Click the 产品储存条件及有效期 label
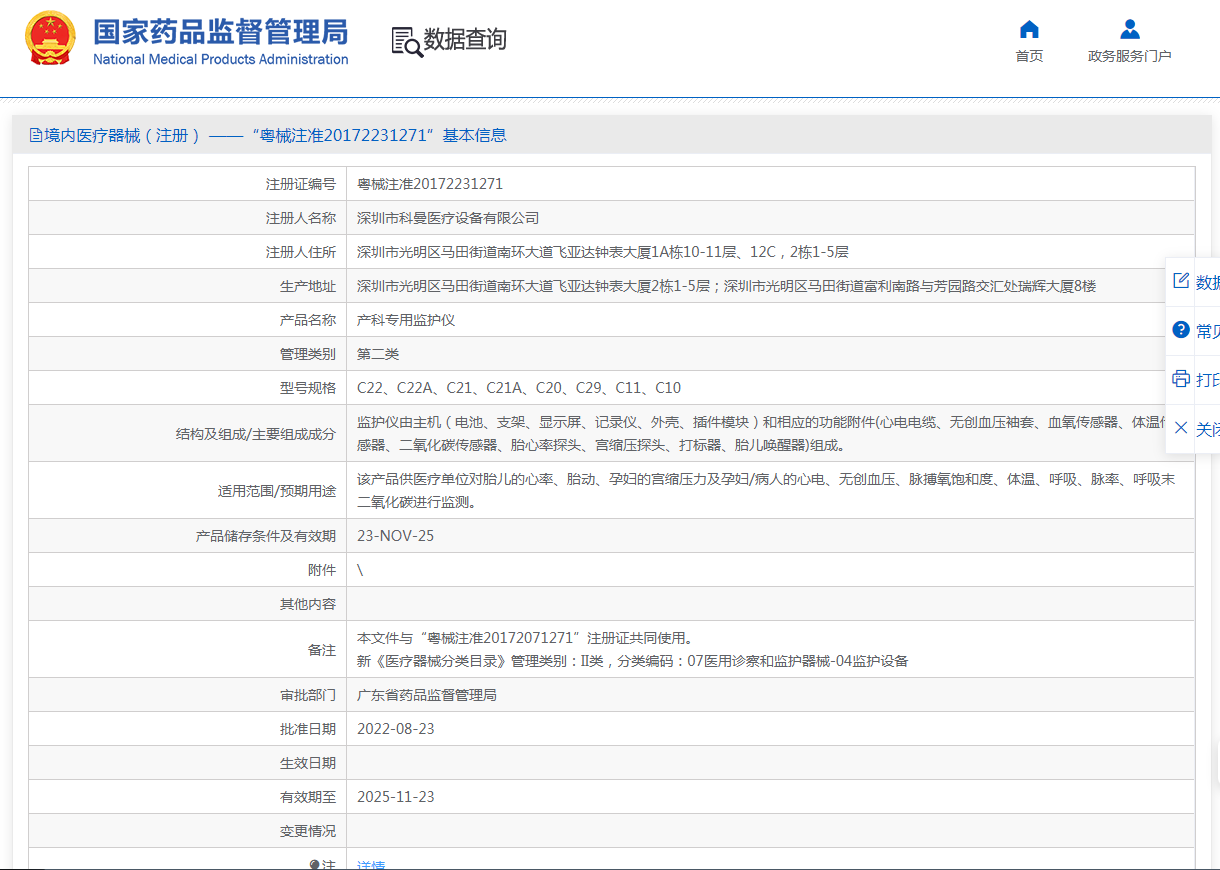 tap(266, 536)
